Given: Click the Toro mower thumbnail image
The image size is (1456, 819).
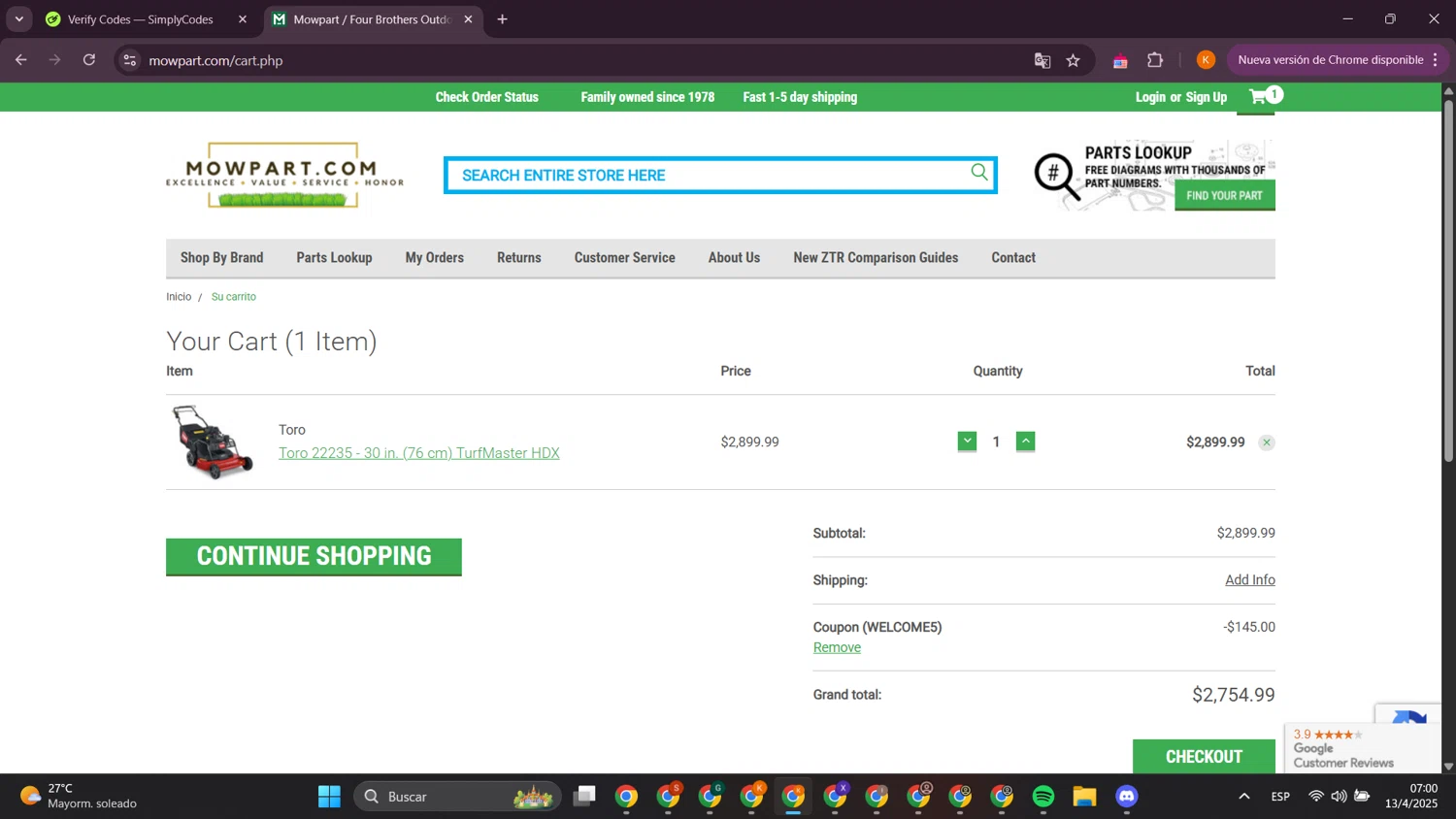Looking at the screenshot, I should coord(213,442).
